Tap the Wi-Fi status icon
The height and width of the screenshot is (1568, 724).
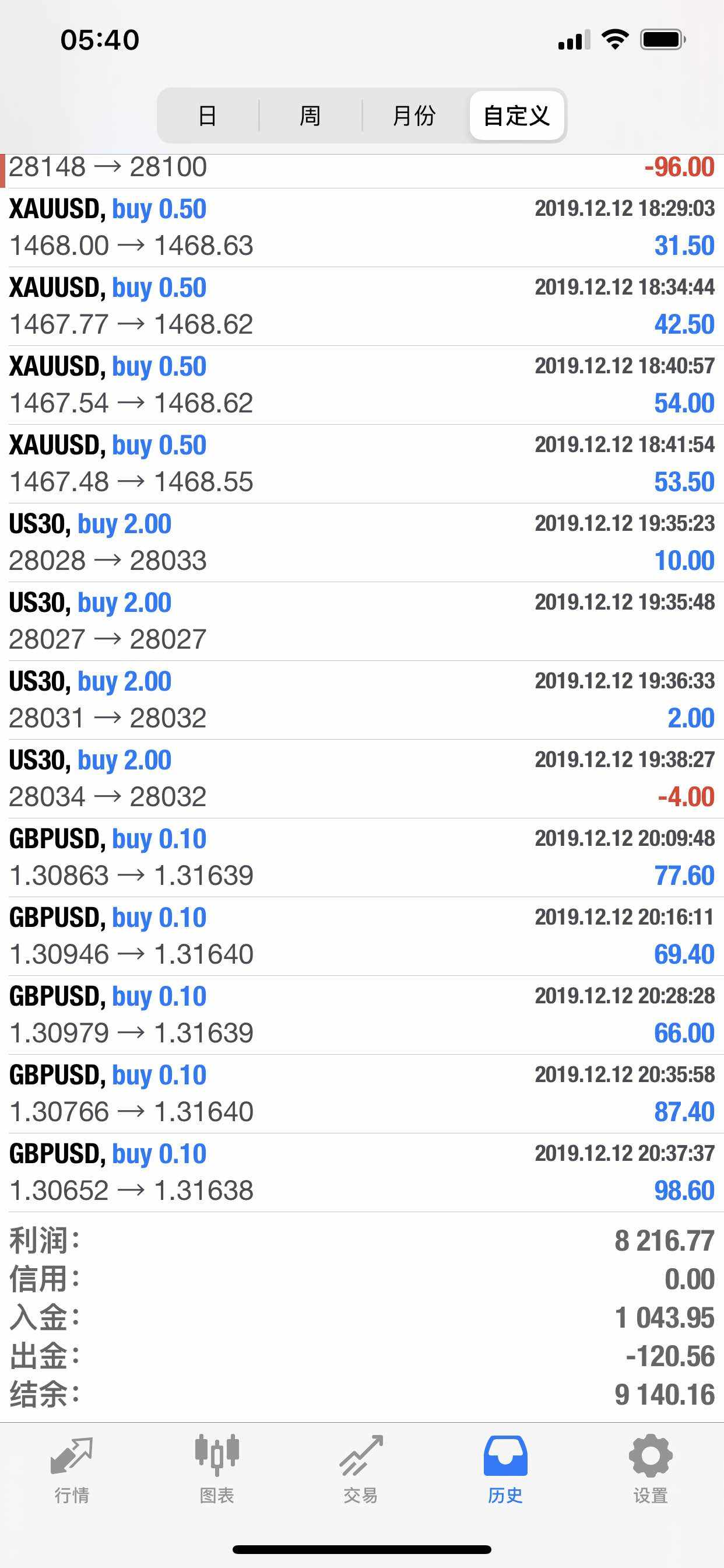[614, 40]
